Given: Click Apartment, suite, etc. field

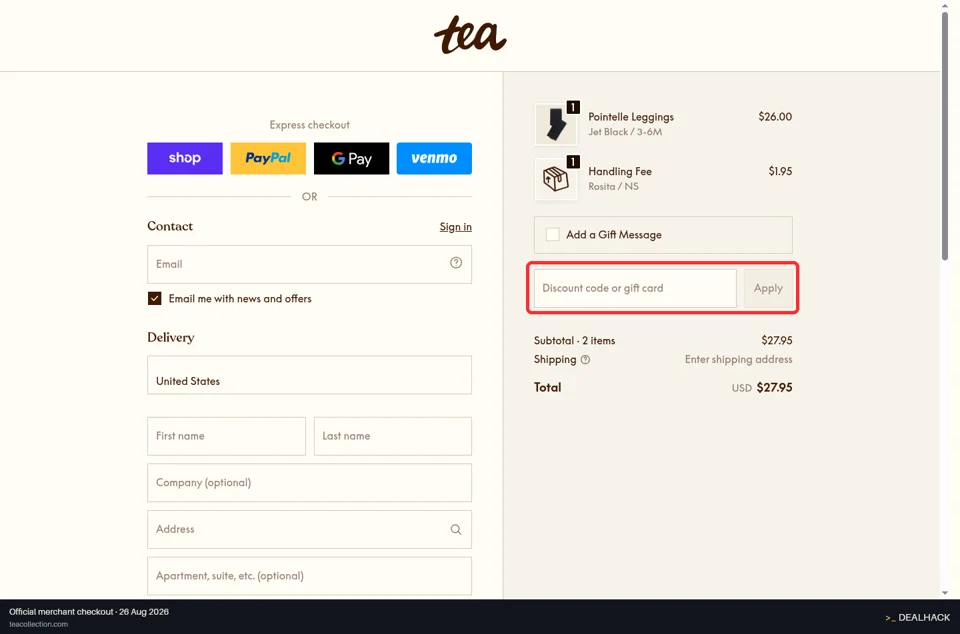Looking at the screenshot, I should [x=309, y=576].
